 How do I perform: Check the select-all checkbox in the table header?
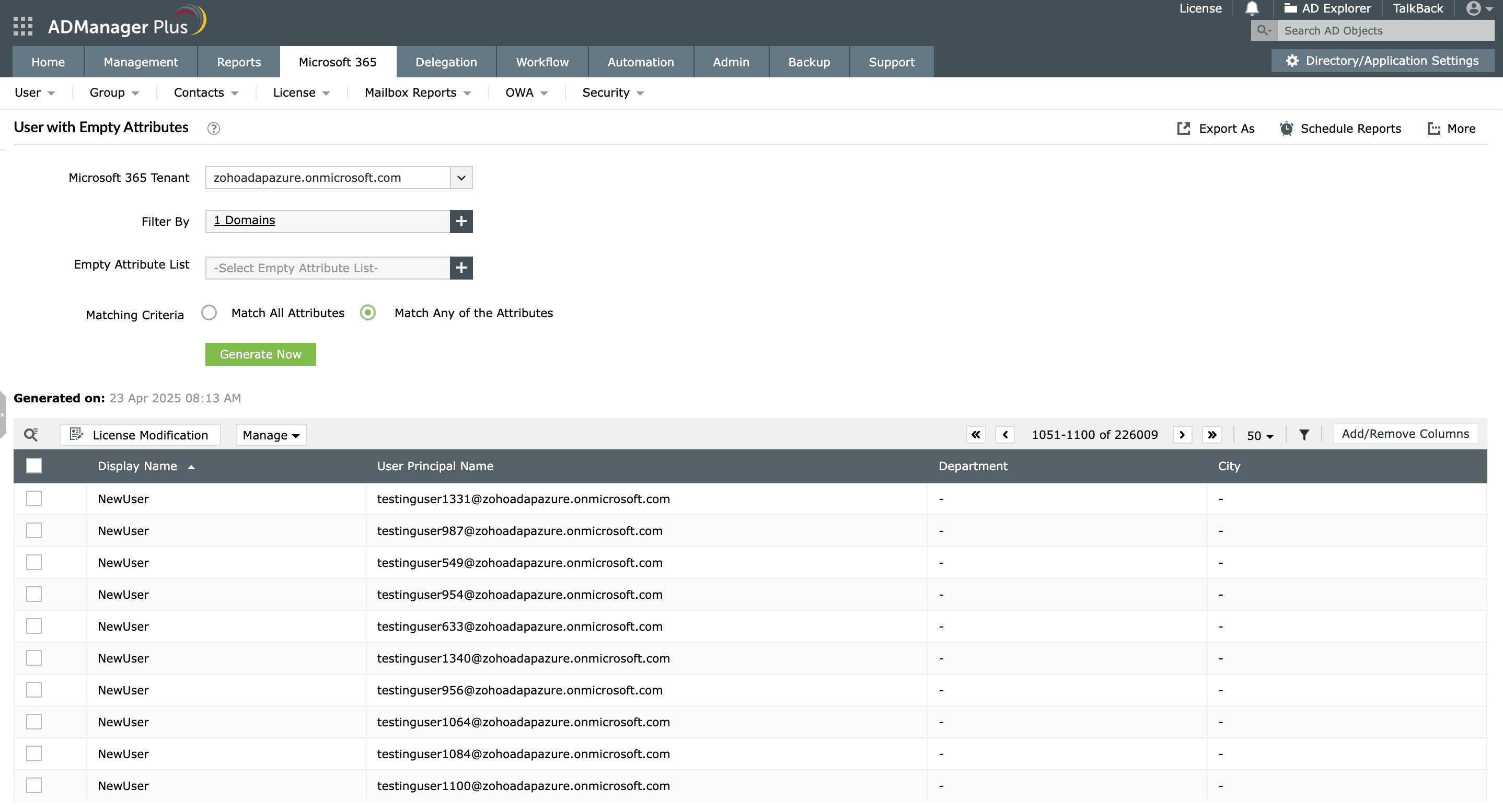(x=34, y=466)
